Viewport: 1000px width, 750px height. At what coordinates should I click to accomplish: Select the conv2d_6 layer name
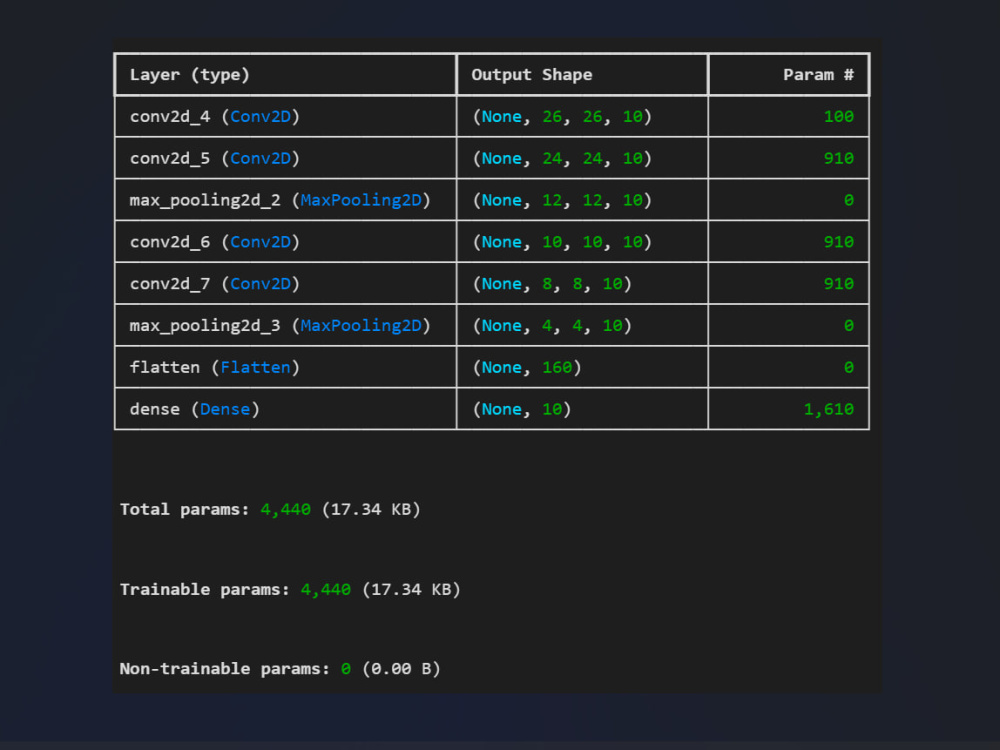point(170,242)
